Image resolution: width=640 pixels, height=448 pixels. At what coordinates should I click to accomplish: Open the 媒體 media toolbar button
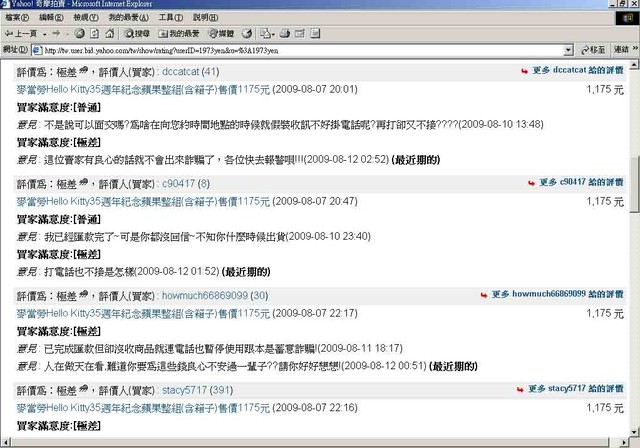(x=221, y=34)
